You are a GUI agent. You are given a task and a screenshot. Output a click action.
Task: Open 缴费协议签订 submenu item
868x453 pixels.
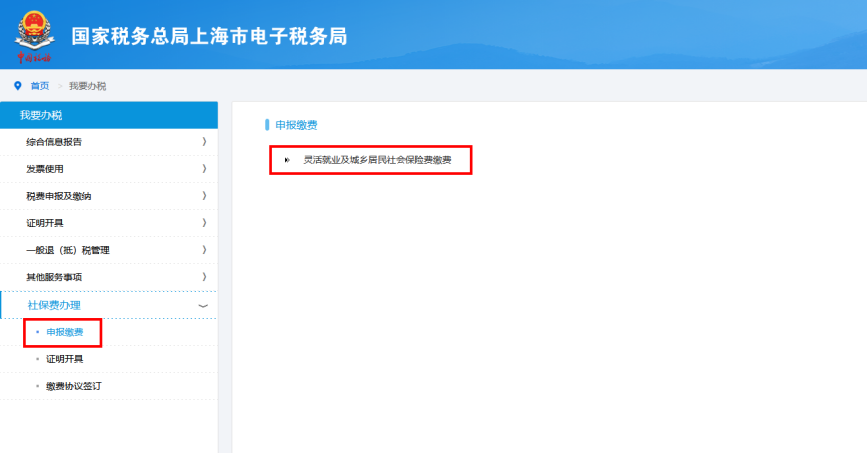(x=73, y=386)
